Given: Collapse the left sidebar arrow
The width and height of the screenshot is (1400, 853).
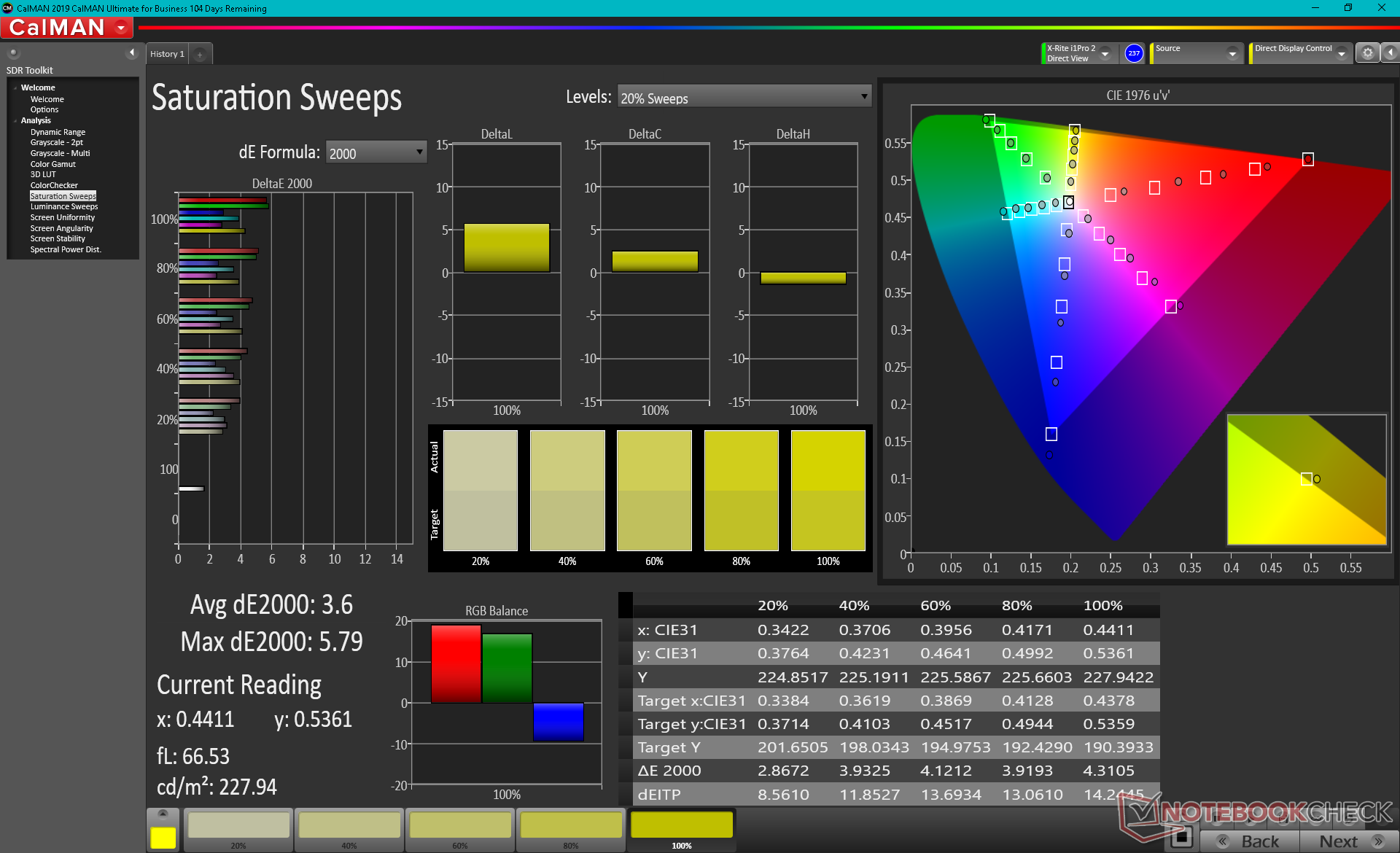Looking at the screenshot, I should point(132,52).
